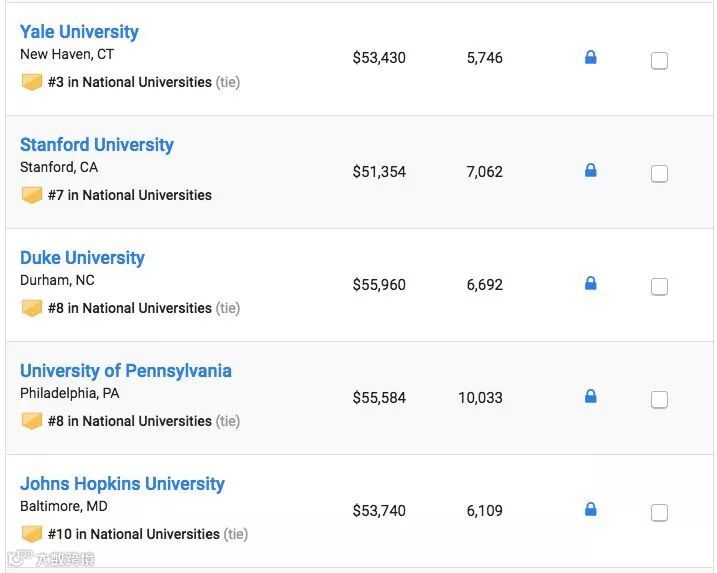Go to the Duke University page
The width and height of the screenshot is (717, 573).
(82, 258)
